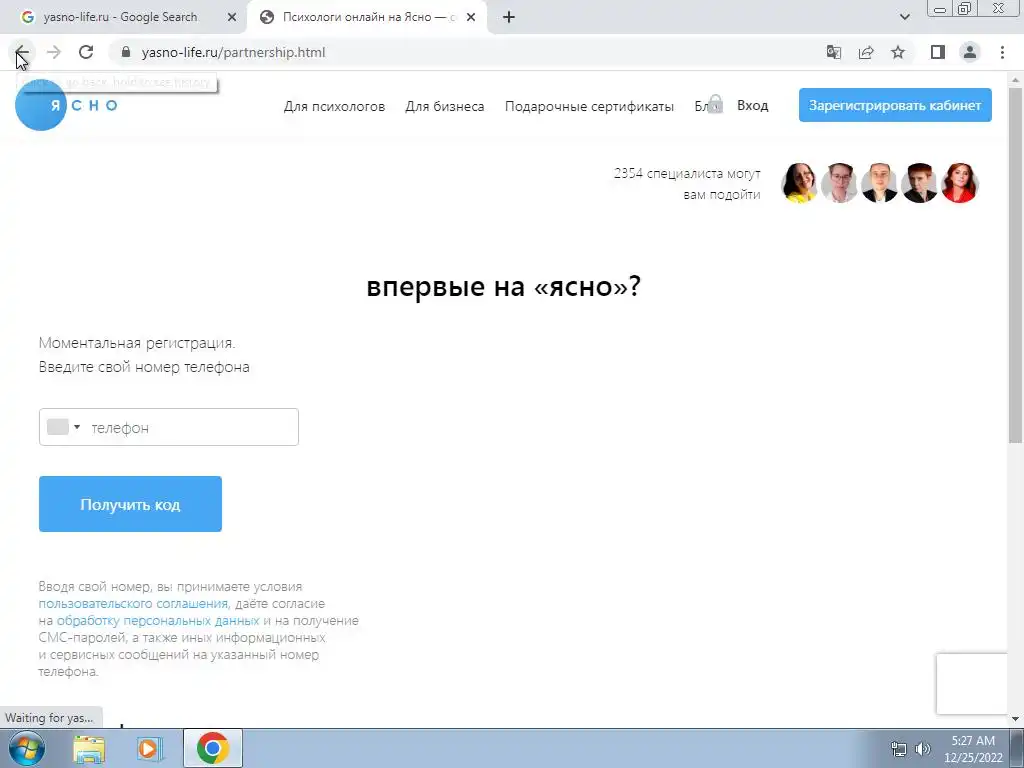The width and height of the screenshot is (1024, 768).
Task: Click the page scrollbar down arrow
Action: pyautogui.click(x=1015, y=719)
